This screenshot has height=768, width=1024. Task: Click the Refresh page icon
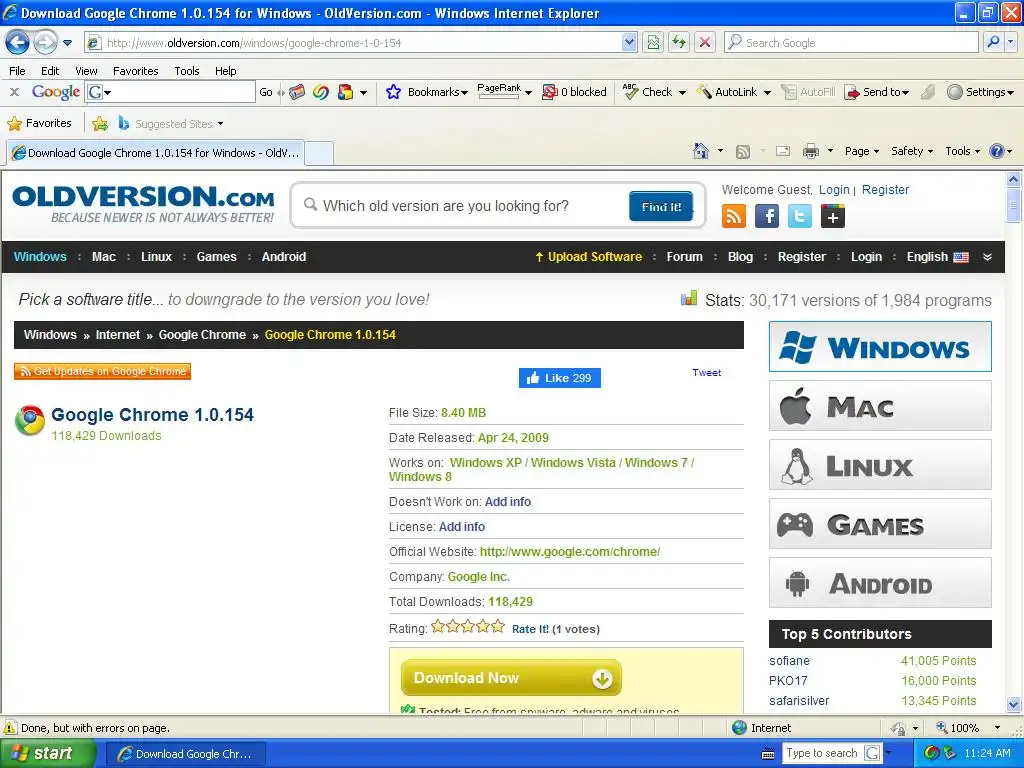coord(679,42)
